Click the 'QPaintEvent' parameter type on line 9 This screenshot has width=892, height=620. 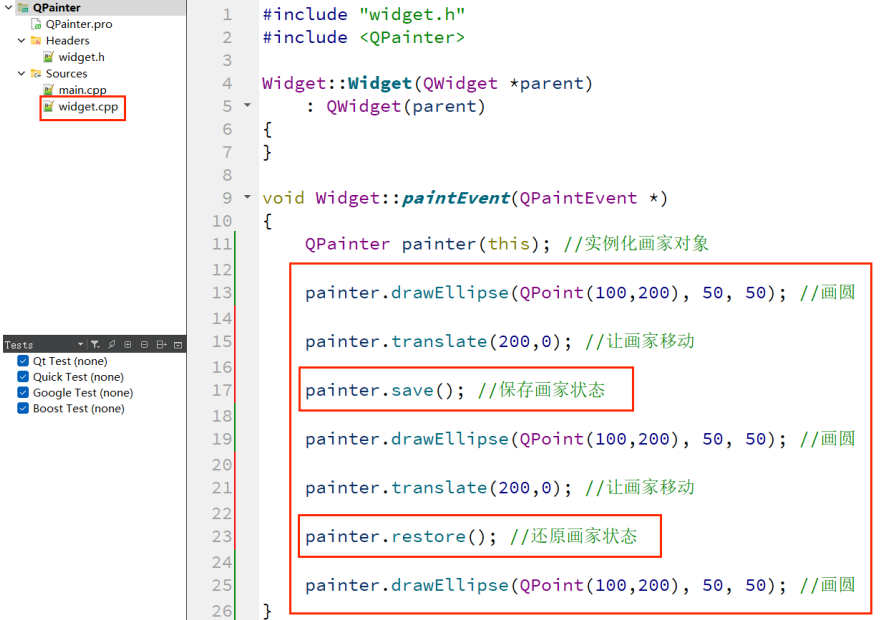(578, 198)
